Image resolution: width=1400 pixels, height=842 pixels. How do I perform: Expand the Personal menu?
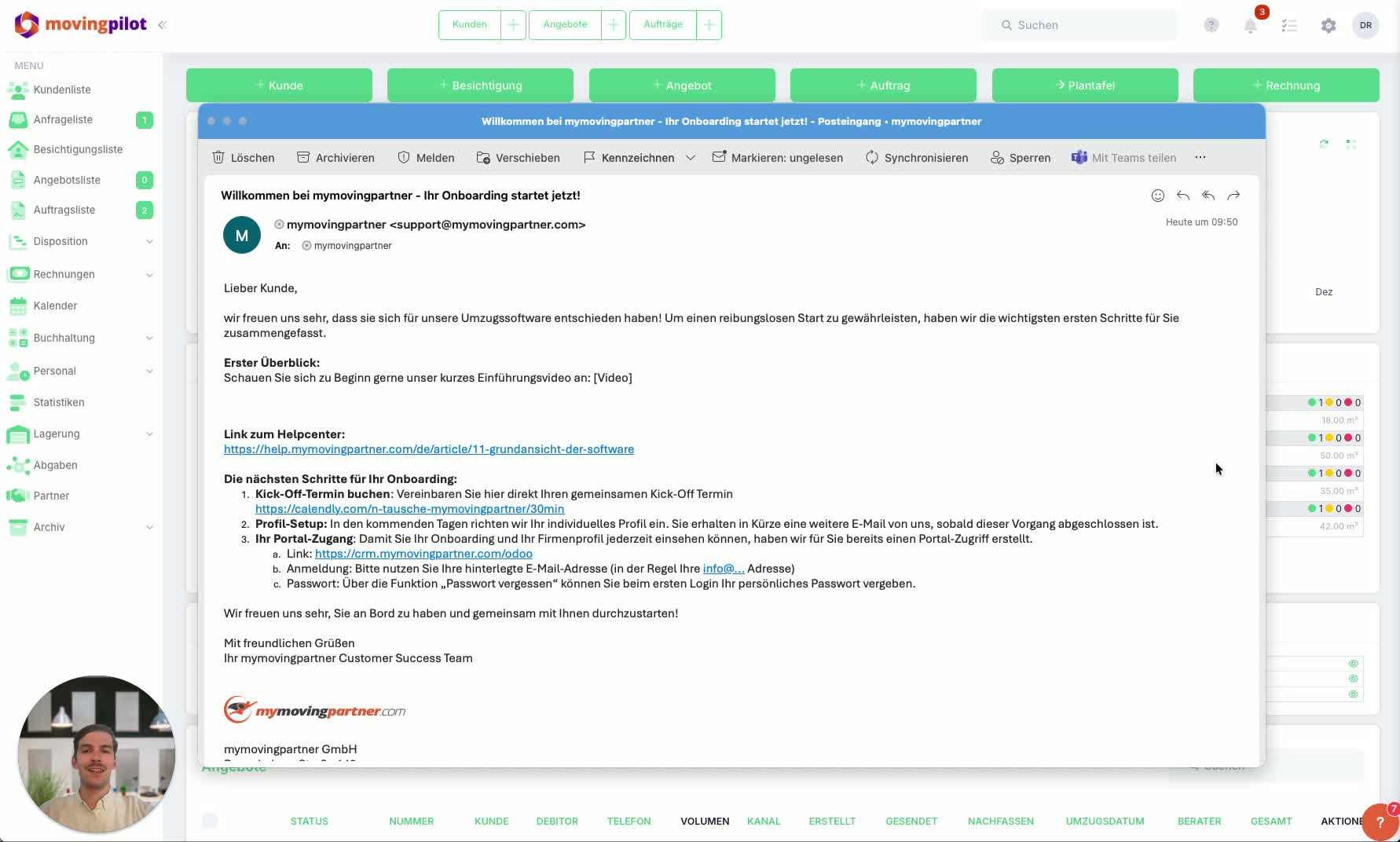coord(81,371)
